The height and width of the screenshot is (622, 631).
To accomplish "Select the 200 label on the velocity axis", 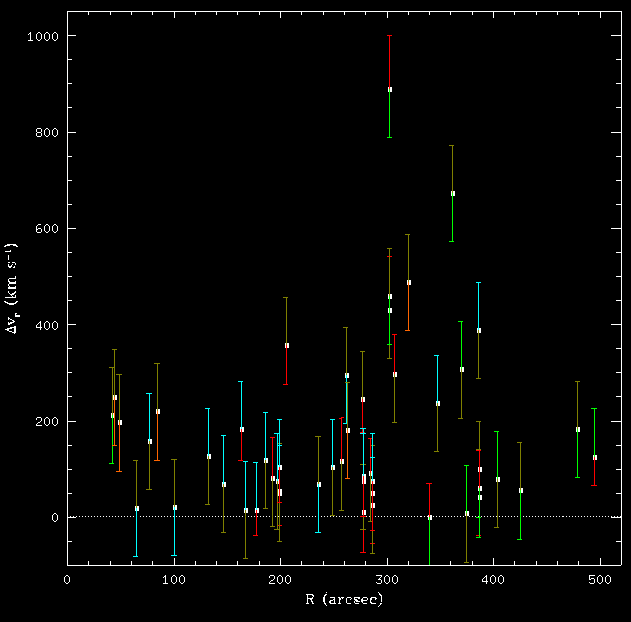I will click(x=47, y=421).
